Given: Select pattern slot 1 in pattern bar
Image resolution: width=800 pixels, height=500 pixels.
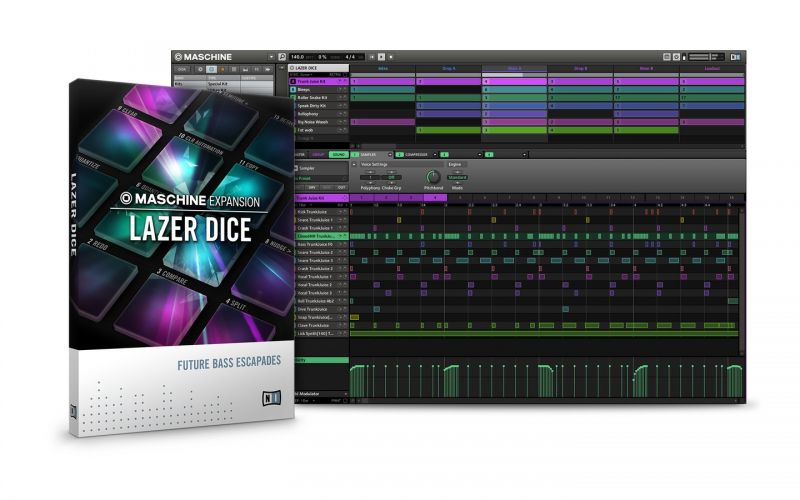Looking at the screenshot, I should coord(362,197).
